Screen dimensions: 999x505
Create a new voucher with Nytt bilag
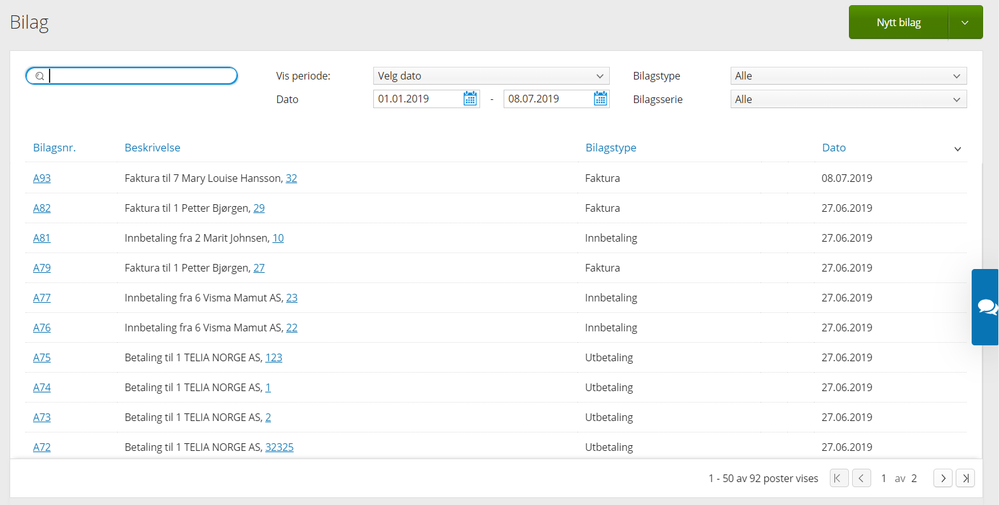898,22
